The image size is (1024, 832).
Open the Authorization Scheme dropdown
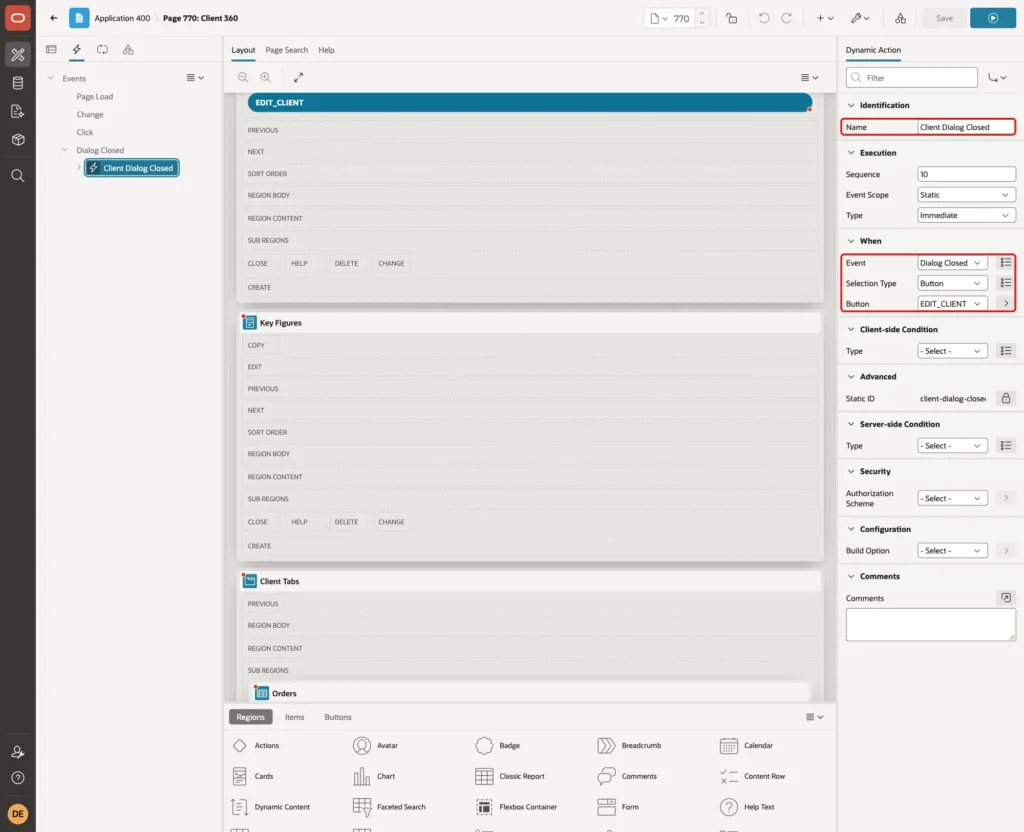tap(952, 498)
